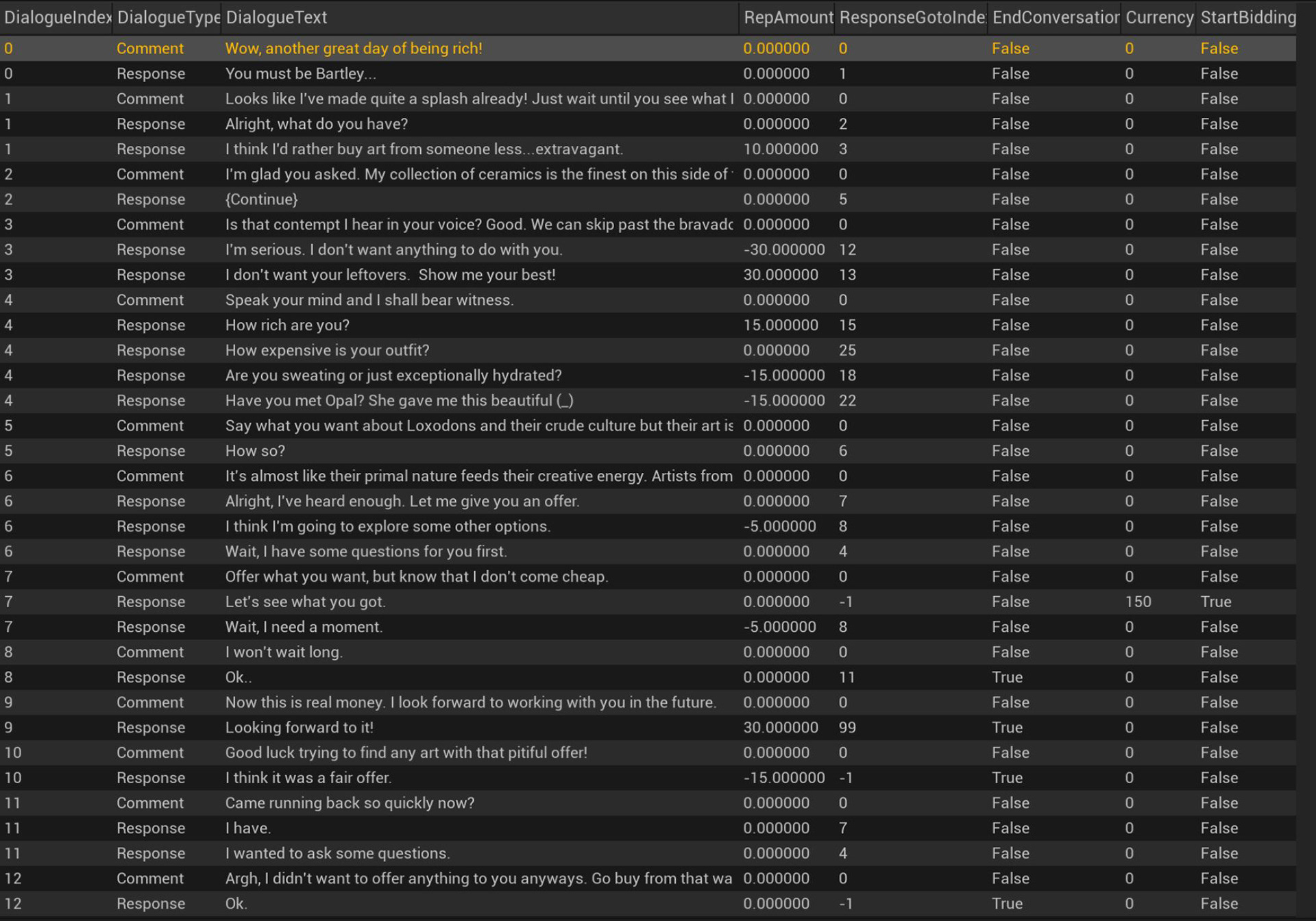Select the "I think it was a fair offer." row

pyautogui.click(x=308, y=778)
